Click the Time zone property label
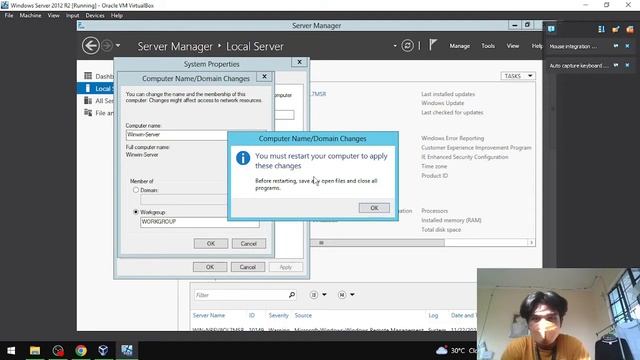Viewport: 640px width, 360px height. click(434, 167)
